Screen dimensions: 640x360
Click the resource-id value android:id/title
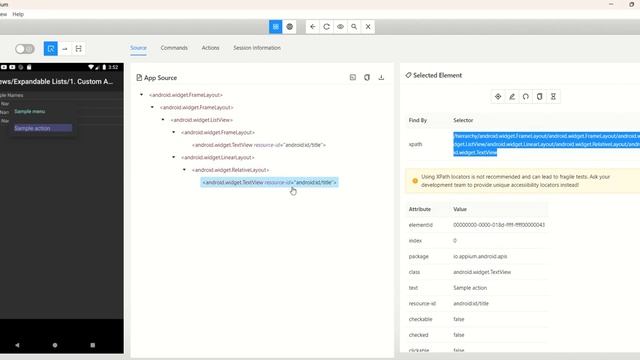tap(471, 303)
